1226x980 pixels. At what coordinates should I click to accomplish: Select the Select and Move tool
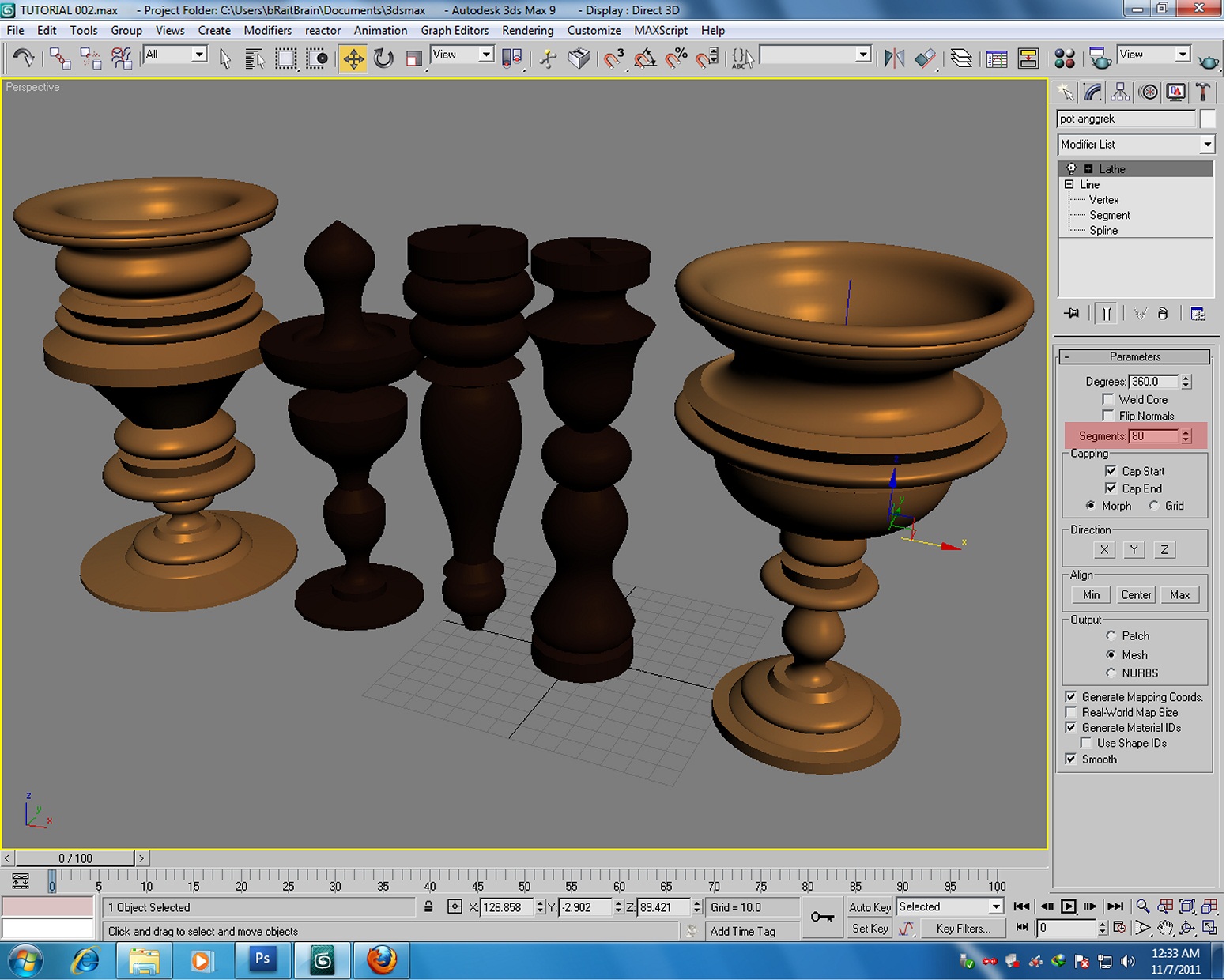pyautogui.click(x=353, y=58)
